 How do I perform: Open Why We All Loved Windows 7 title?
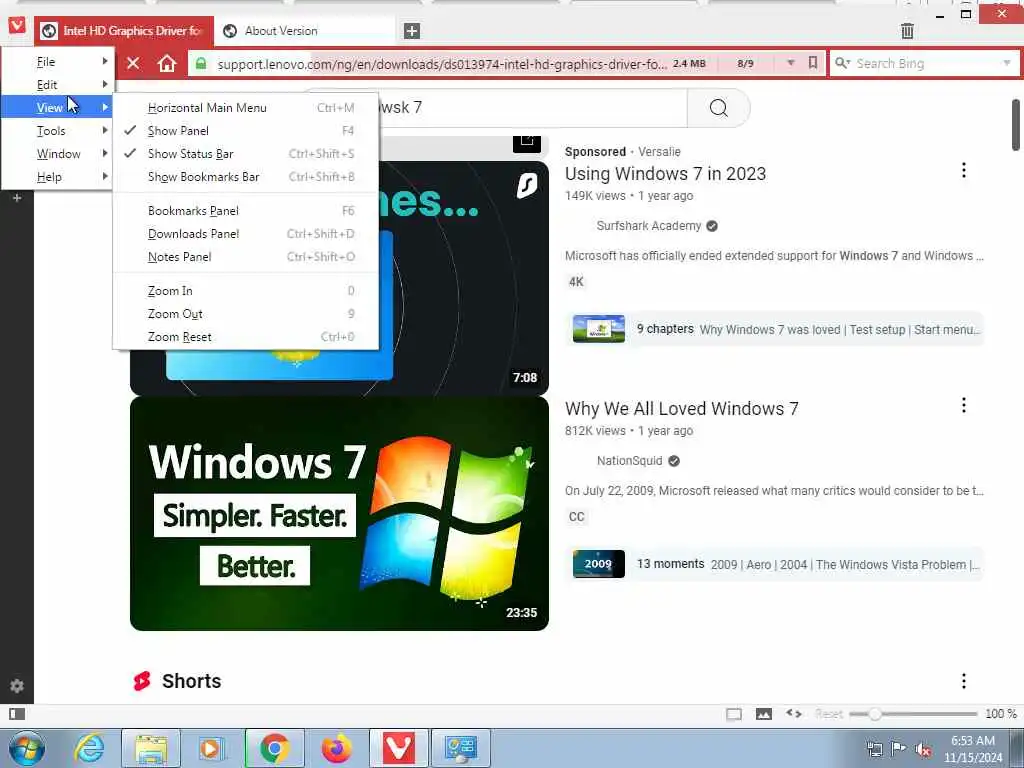[x=681, y=409]
